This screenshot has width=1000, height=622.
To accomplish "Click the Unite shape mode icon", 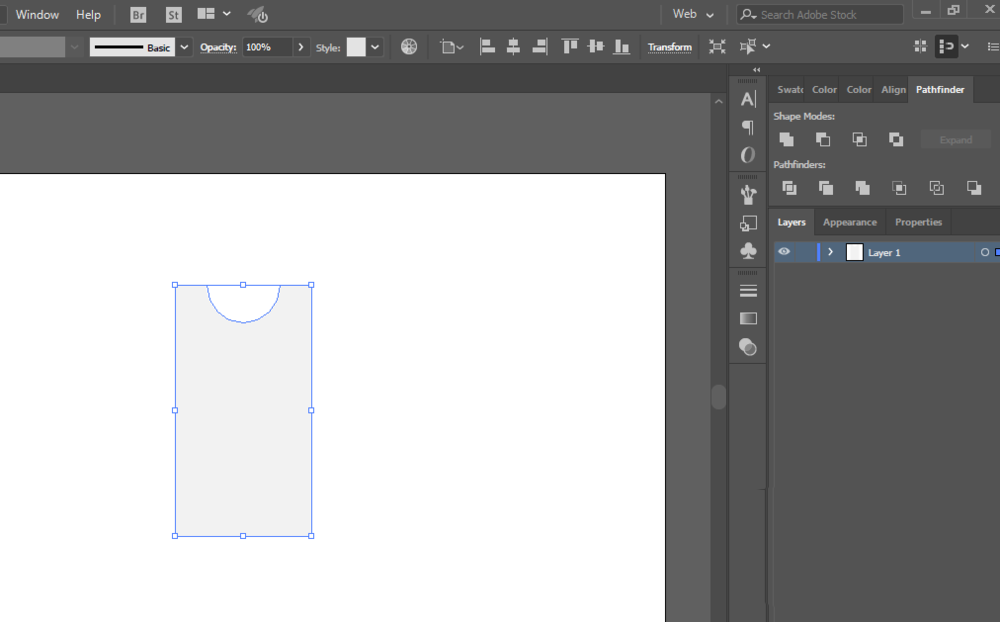I will (787, 140).
